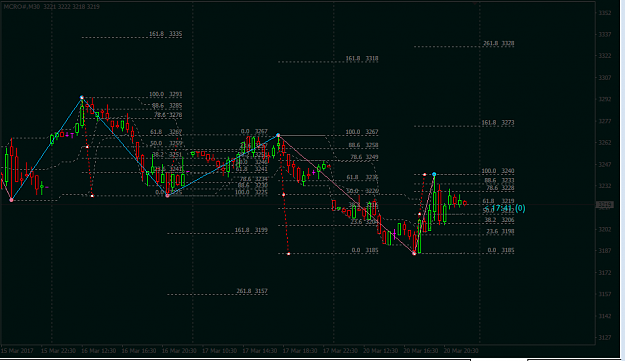Click the '17 Mar 14:30' time axis label
Image resolution: width=625 pixels, height=361 pixels.
point(259,351)
